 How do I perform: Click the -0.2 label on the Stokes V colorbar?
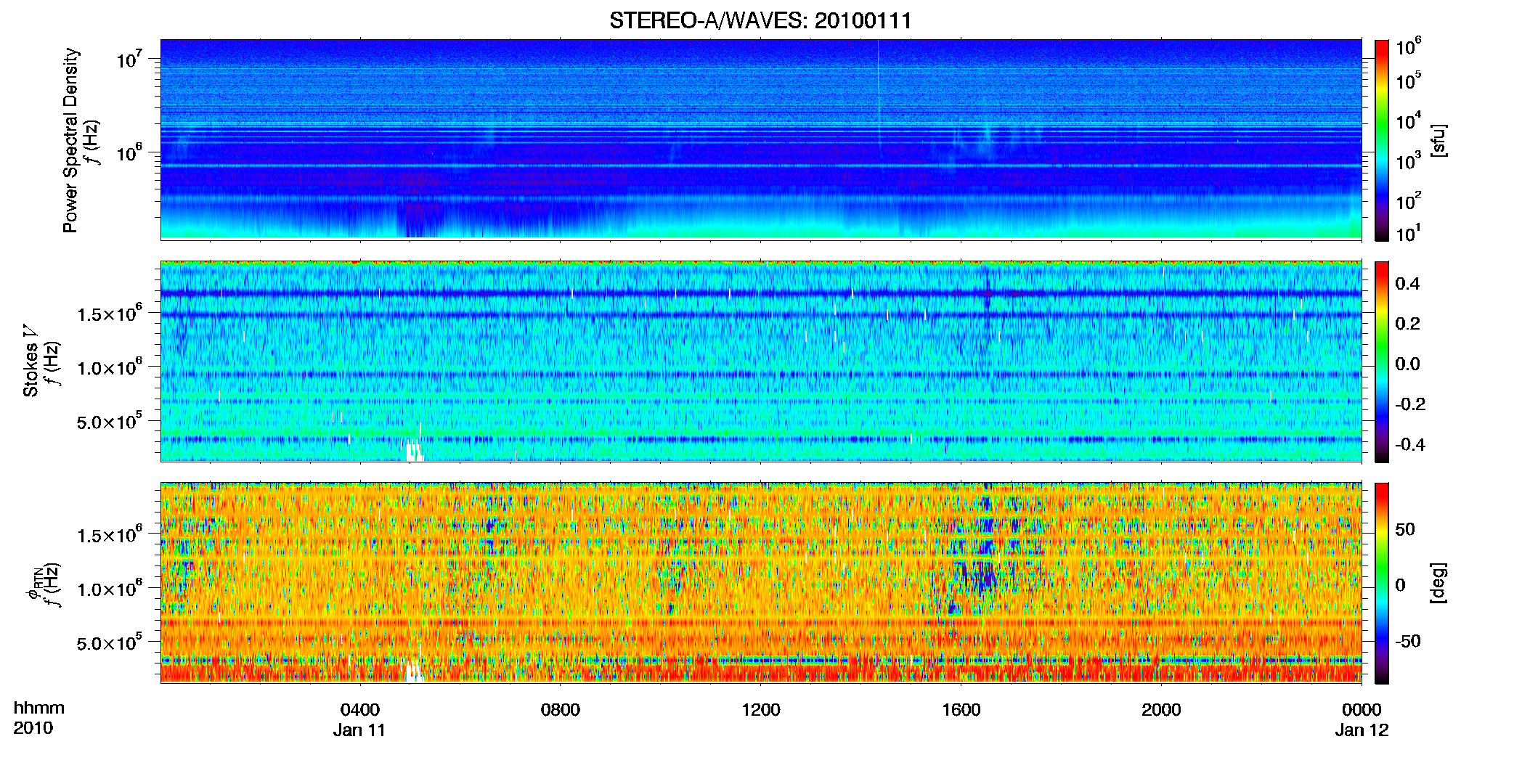1410,404
